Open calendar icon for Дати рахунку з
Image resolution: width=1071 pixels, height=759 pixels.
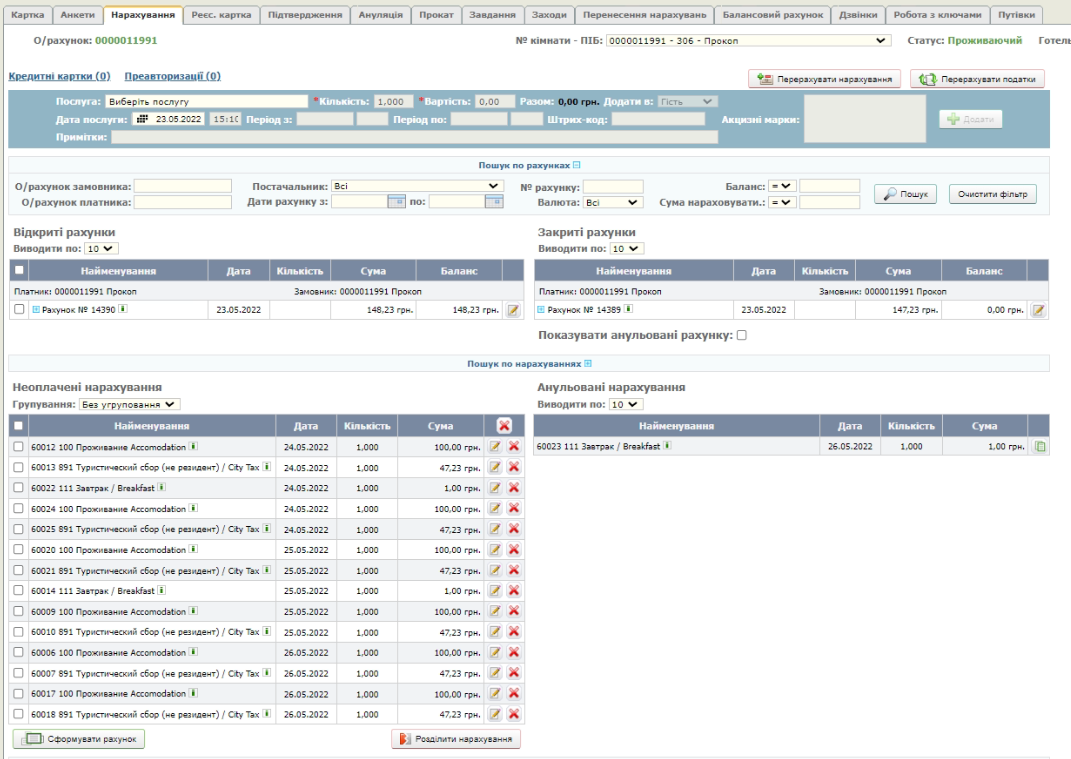point(394,202)
